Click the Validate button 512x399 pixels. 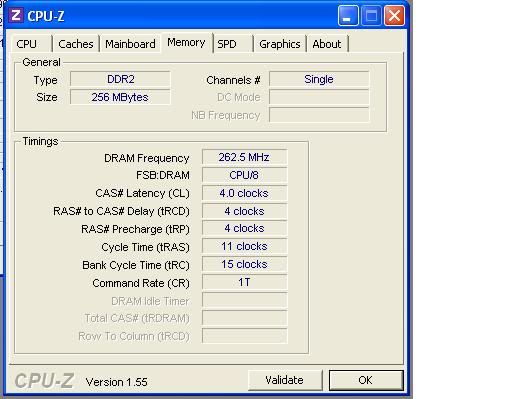tap(285, 380)
